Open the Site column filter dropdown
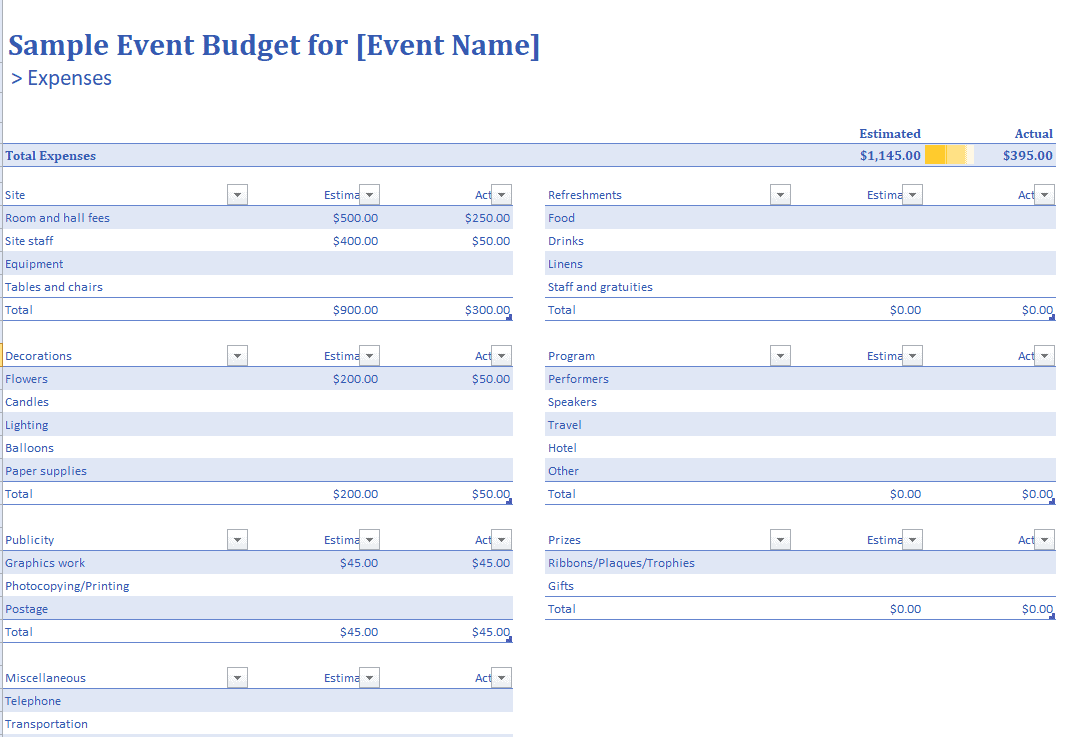Viewport: 1075px width, 737px height. (x=237, y=195)
